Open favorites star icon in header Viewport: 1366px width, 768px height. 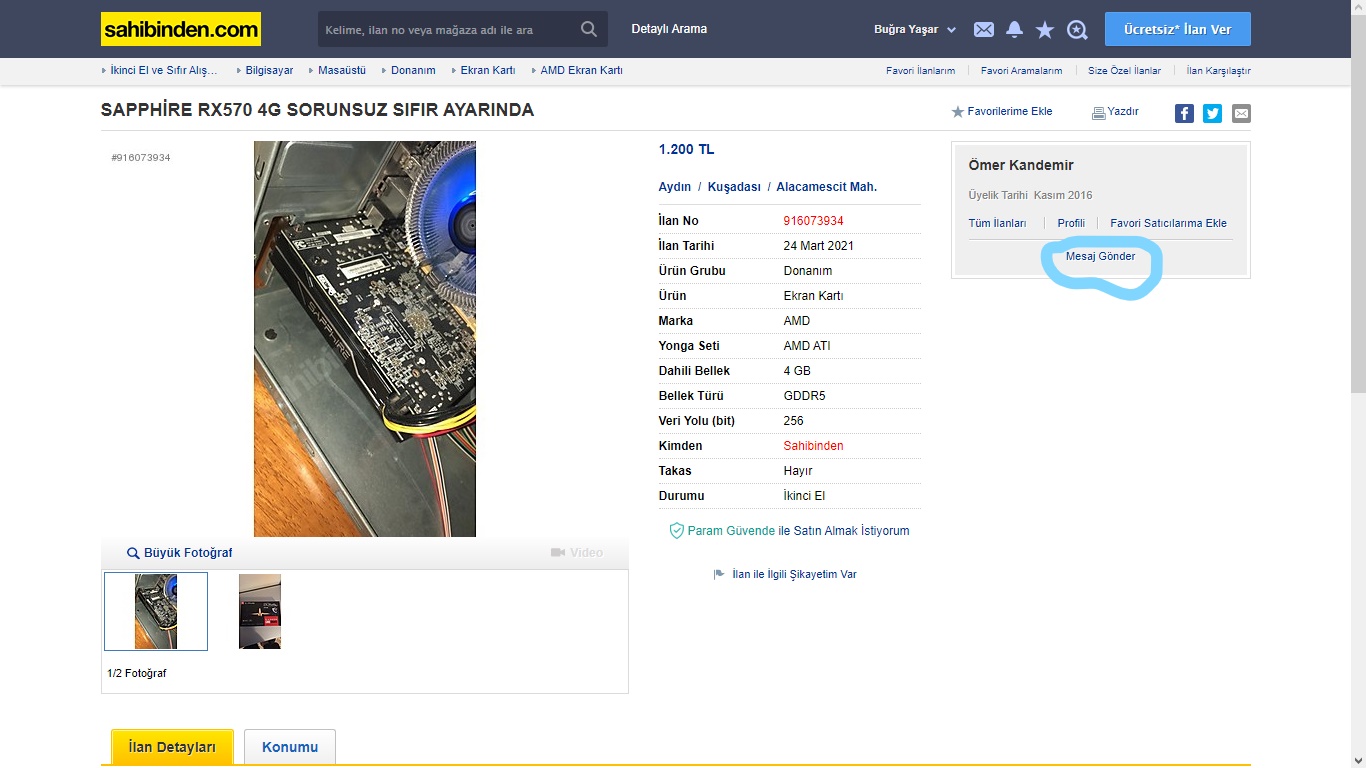click(1045, 30)
